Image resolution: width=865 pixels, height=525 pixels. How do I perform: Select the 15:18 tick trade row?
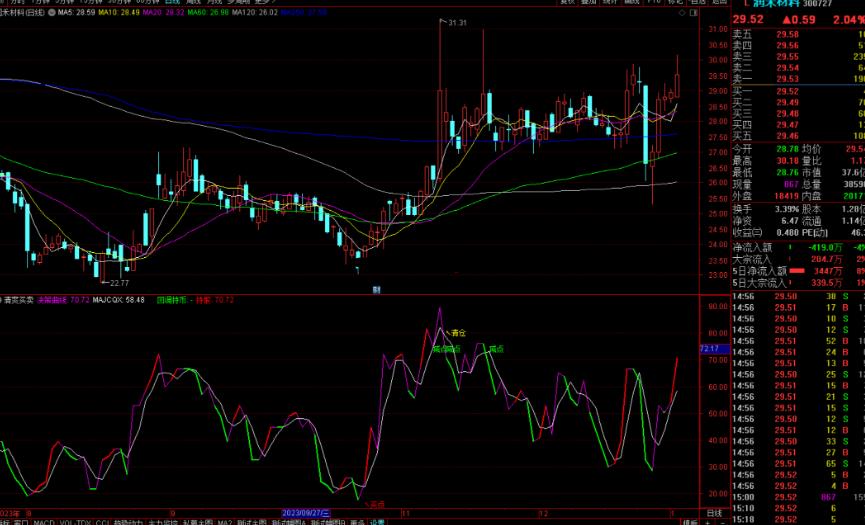(x=798, y=519)
